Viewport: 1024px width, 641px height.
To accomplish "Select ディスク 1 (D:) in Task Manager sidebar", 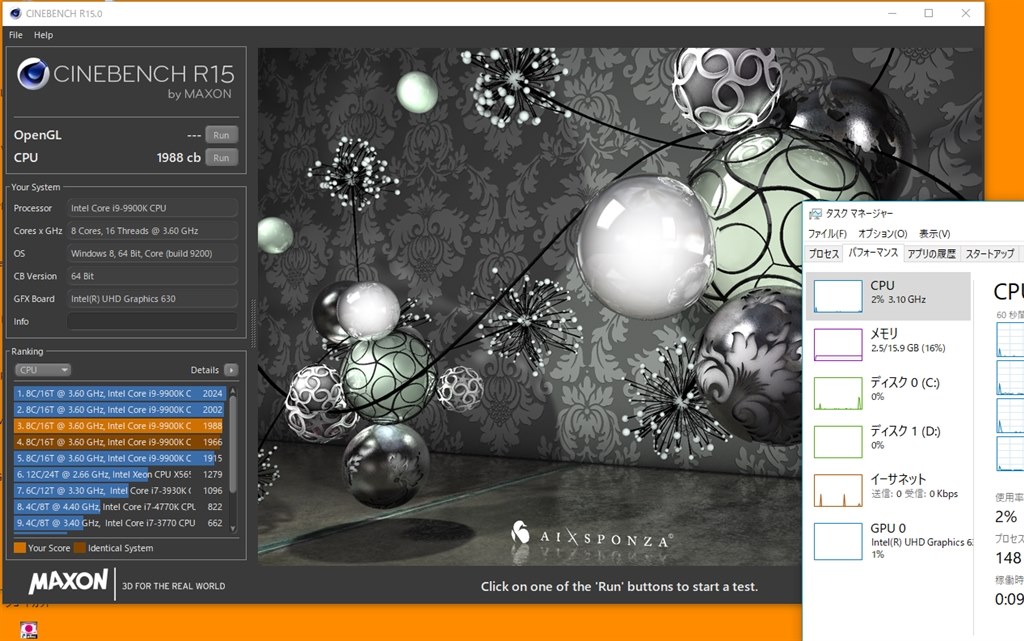I will pyautogui.click(x=888, y=441).
